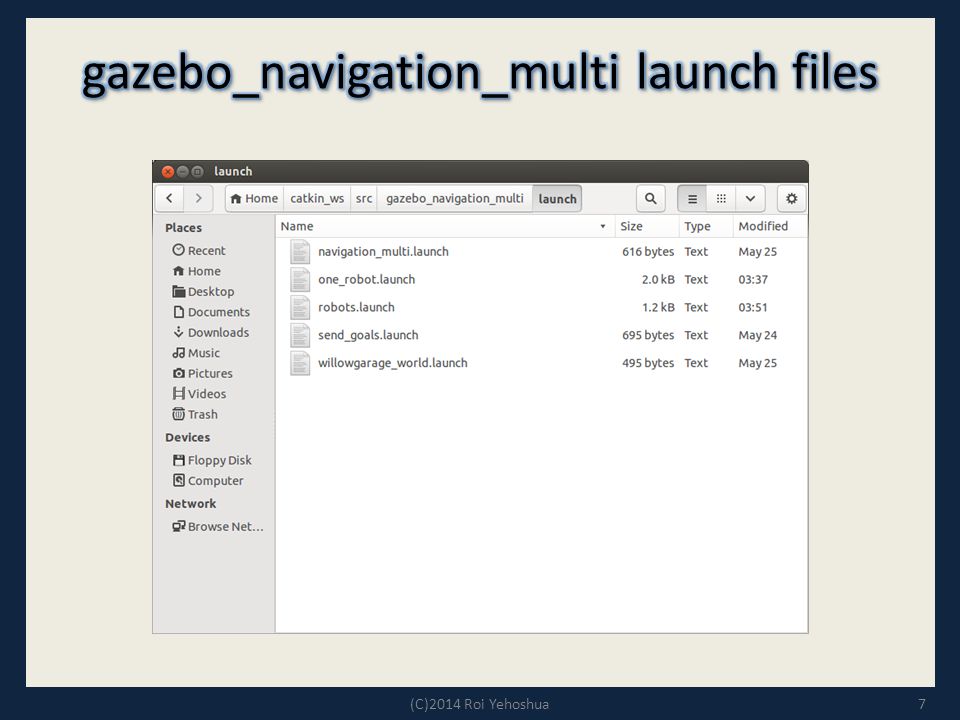Go back with the left arrow button

click(x=170, y=198)
